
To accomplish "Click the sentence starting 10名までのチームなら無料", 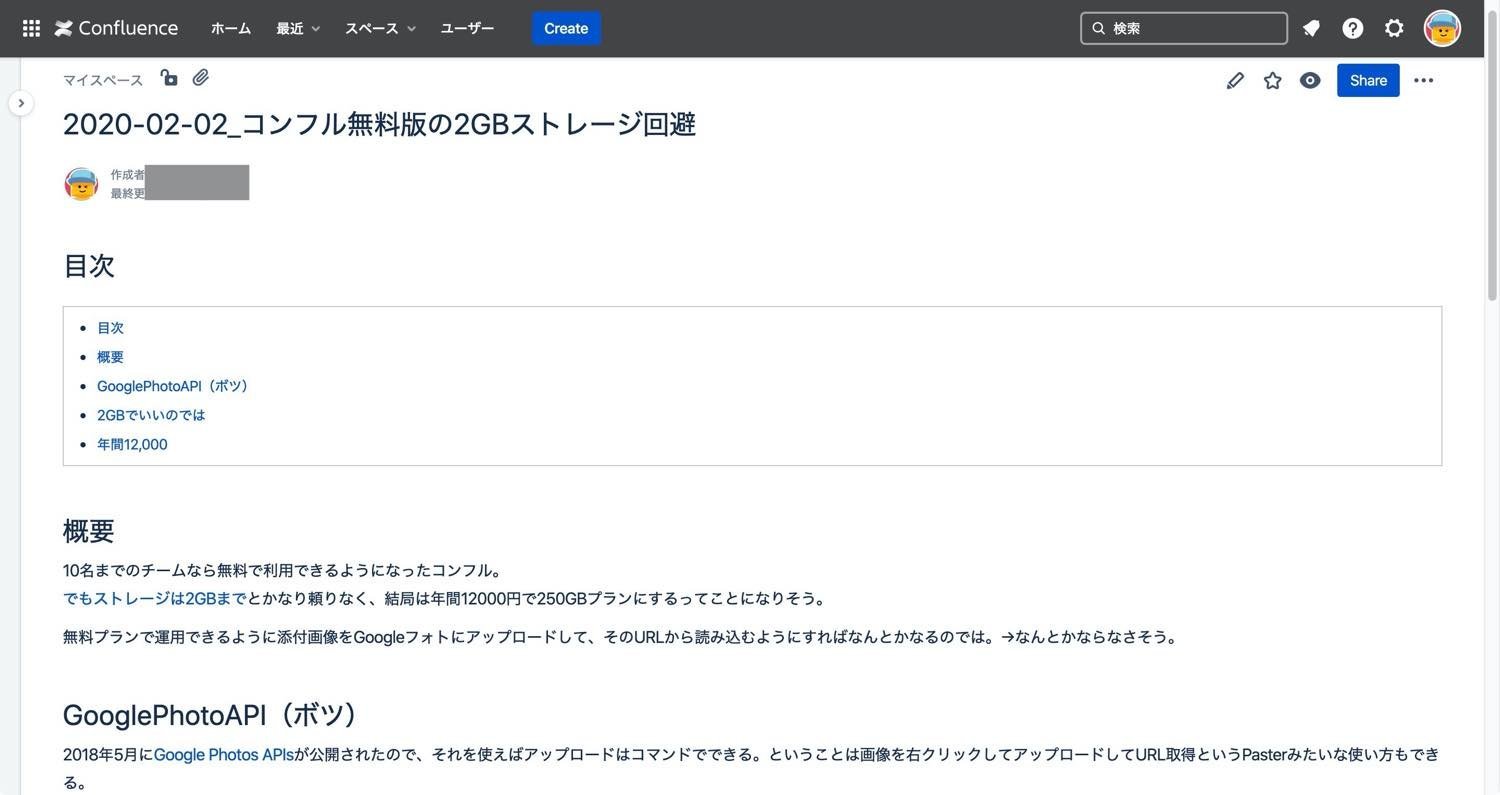I will 283,571.
